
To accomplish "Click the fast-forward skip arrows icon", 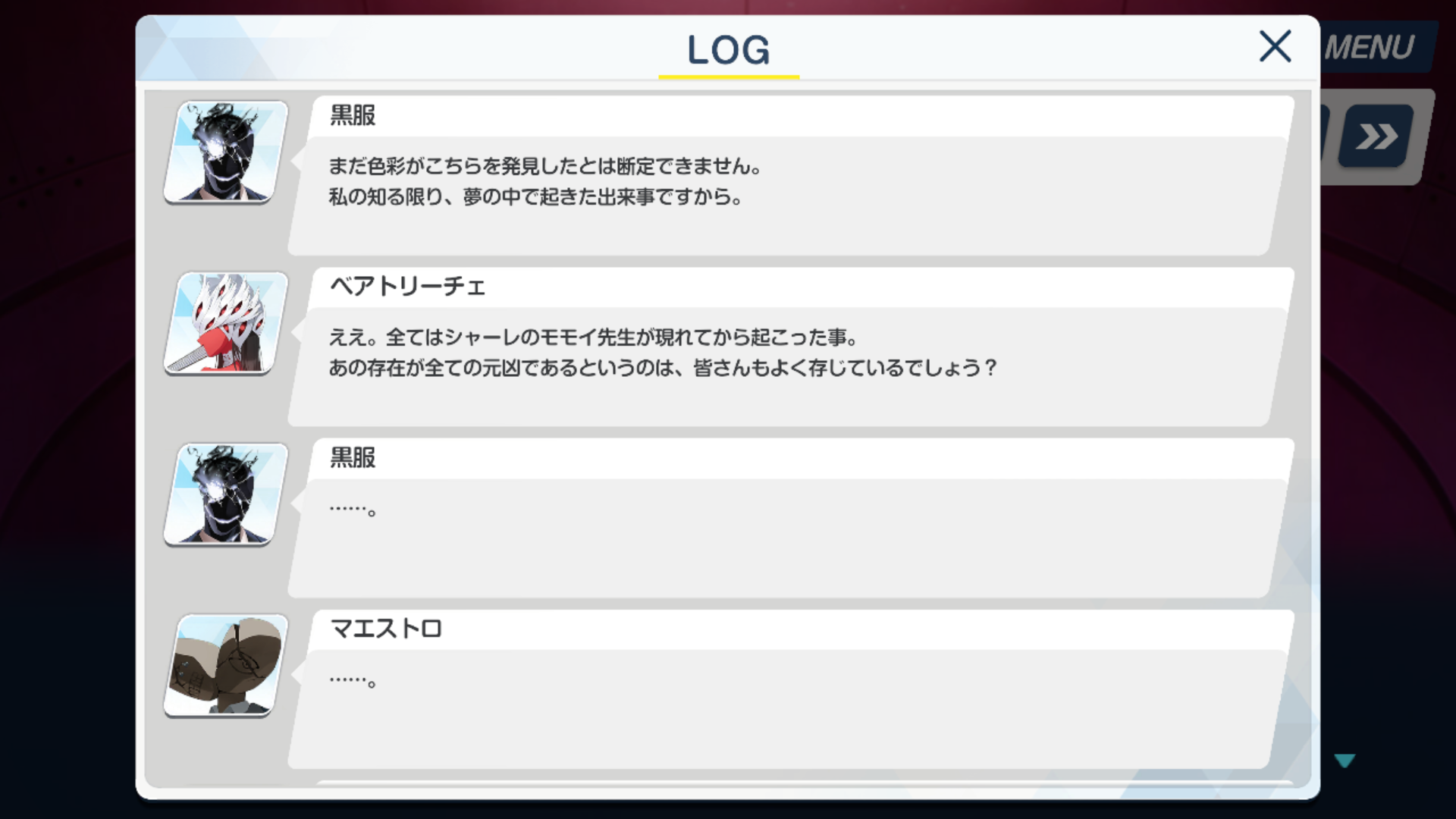I will click(1376, 136).
